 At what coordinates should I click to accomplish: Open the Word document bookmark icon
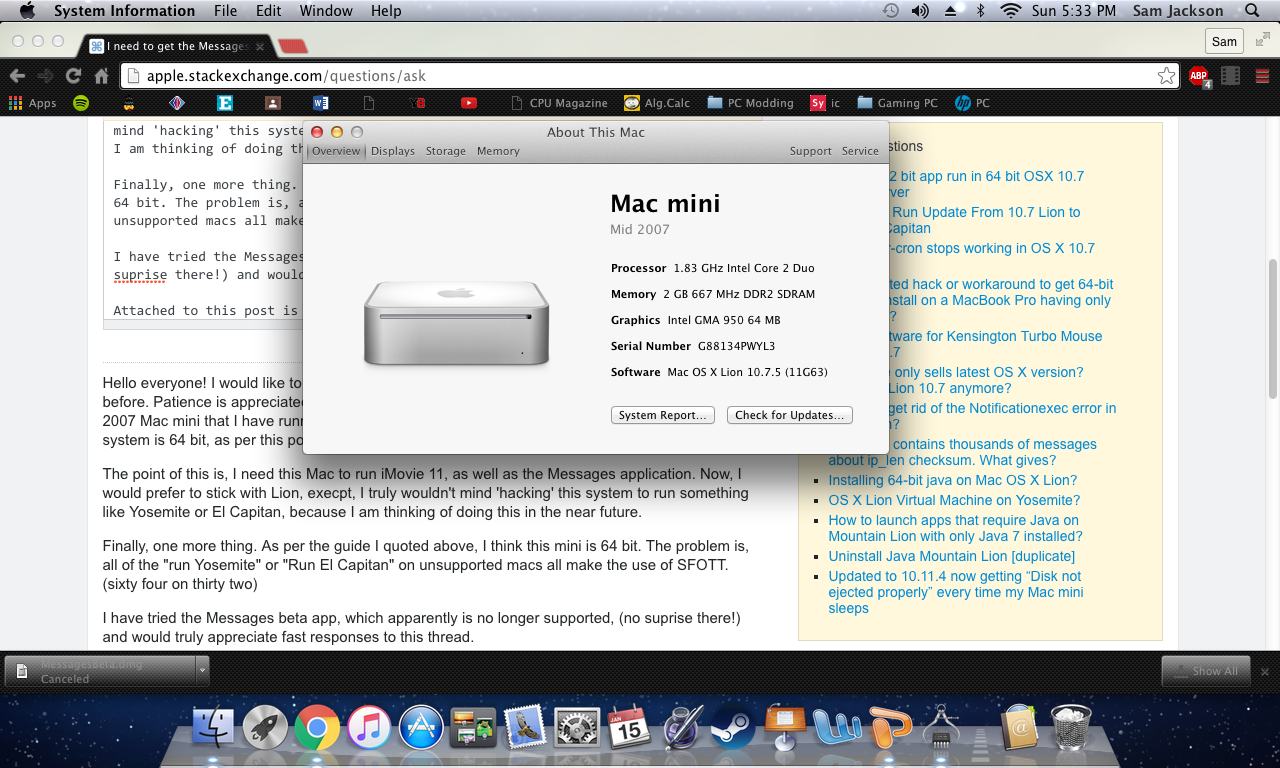click(x=321, y=102)
